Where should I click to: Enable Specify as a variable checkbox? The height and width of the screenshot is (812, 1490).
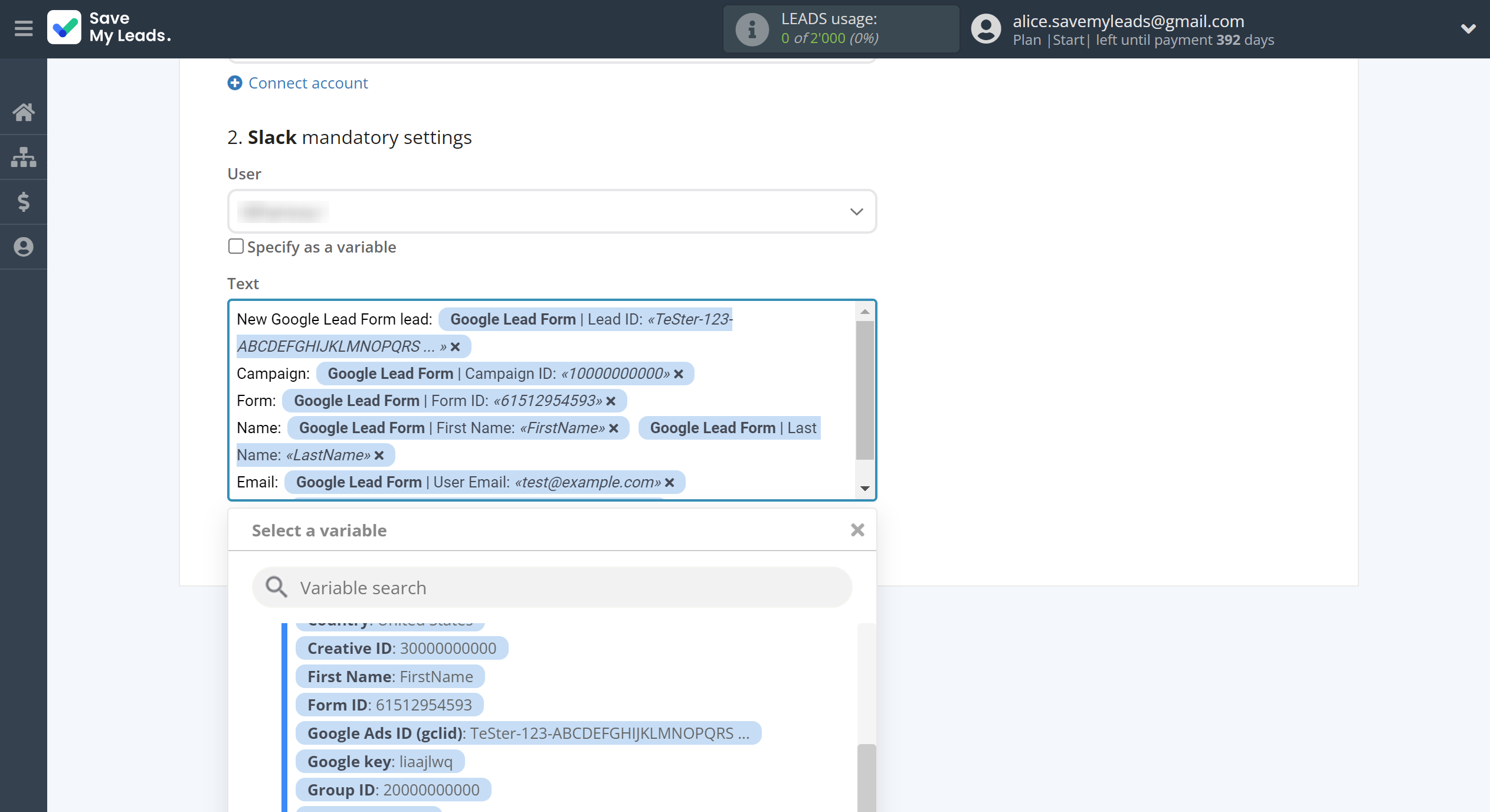(236, 246)
